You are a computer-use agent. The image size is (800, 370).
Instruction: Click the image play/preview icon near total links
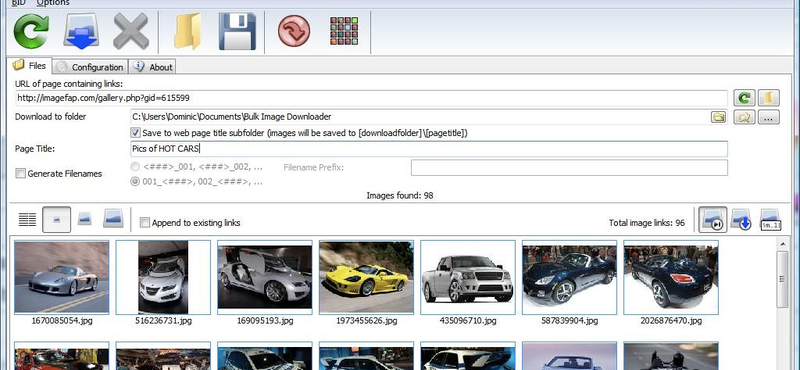coord(713,219)
